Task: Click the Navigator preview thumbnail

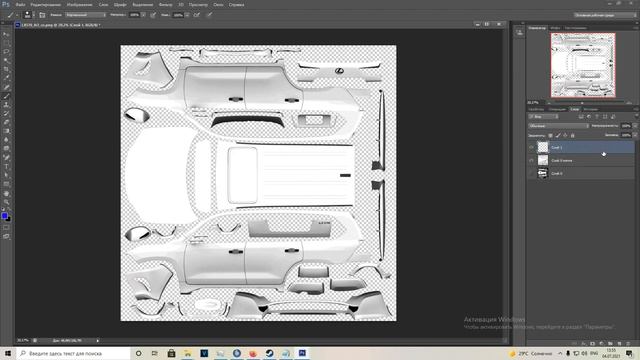Action: 583,65
